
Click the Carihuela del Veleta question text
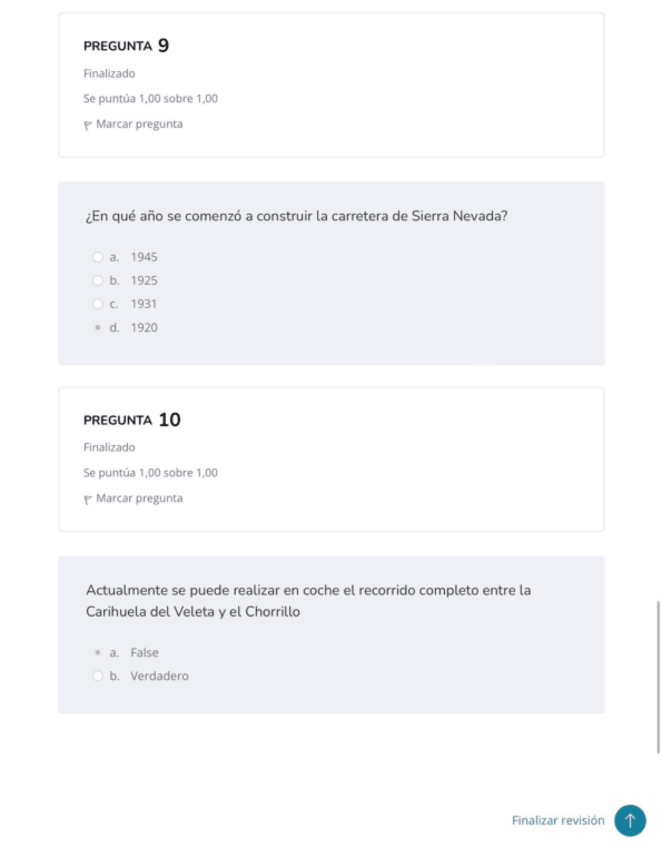(308, 600)
